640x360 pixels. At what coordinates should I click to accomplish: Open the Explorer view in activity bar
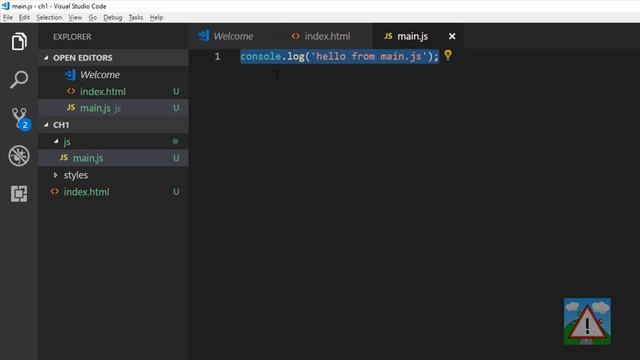pos(19,41)
